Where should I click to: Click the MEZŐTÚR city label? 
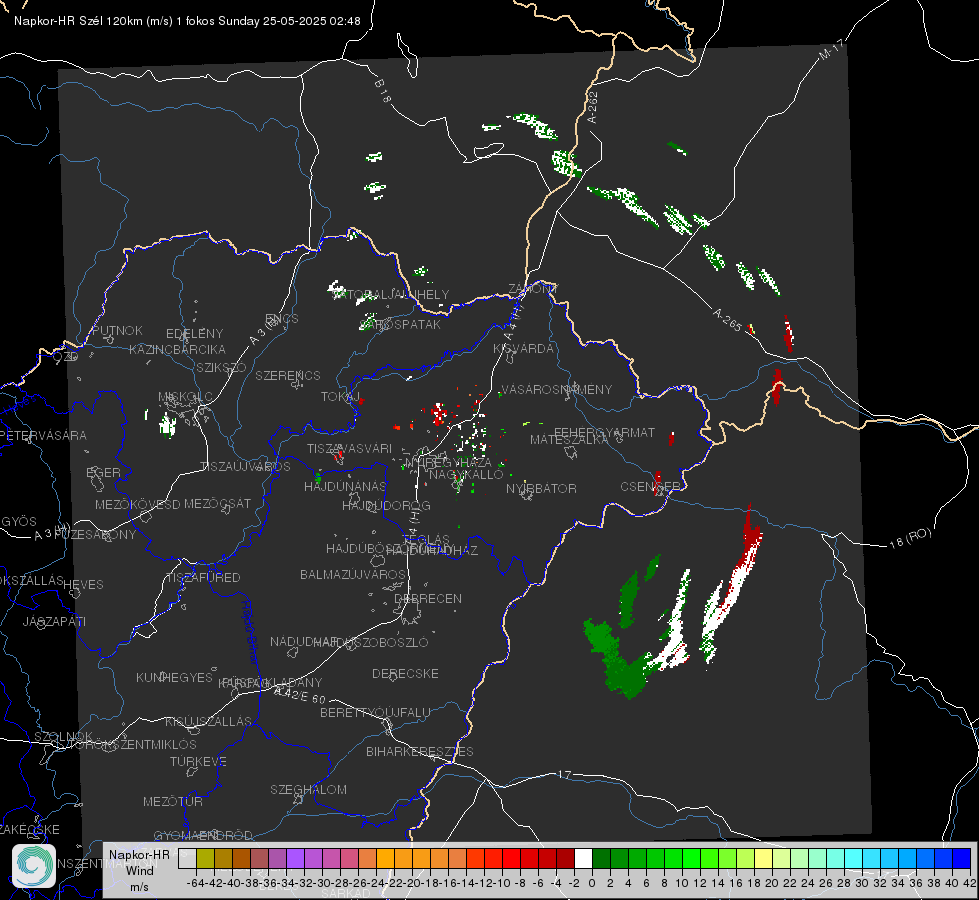173,801
